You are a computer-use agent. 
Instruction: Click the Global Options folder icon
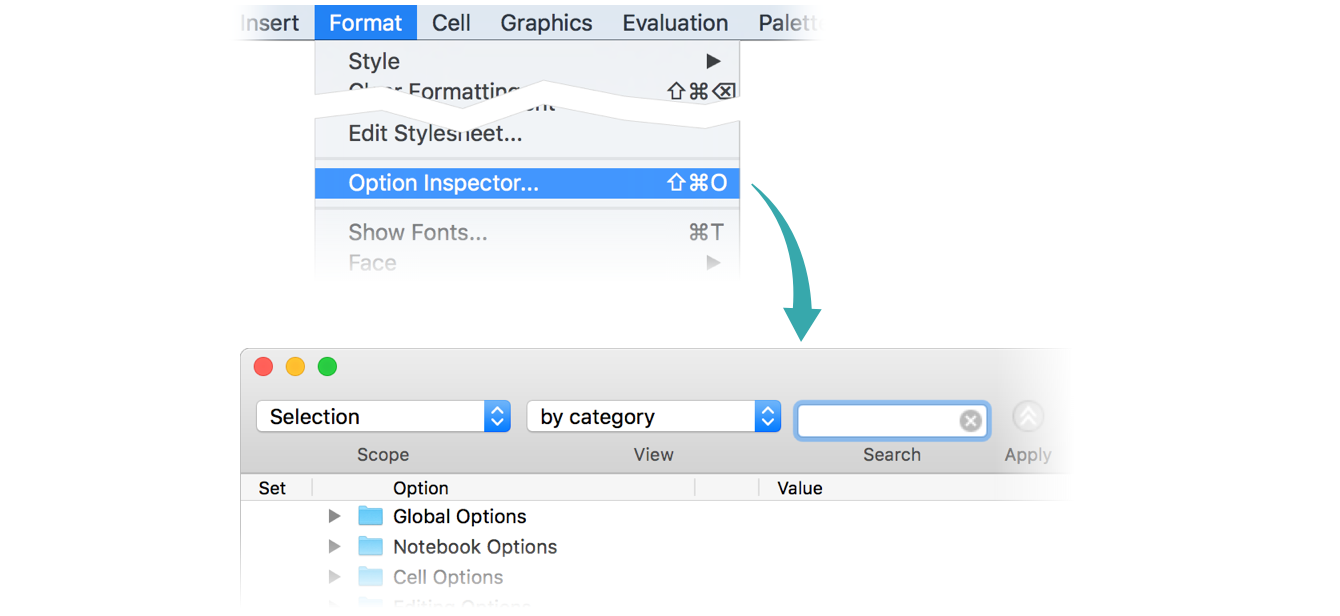(371, 517)
